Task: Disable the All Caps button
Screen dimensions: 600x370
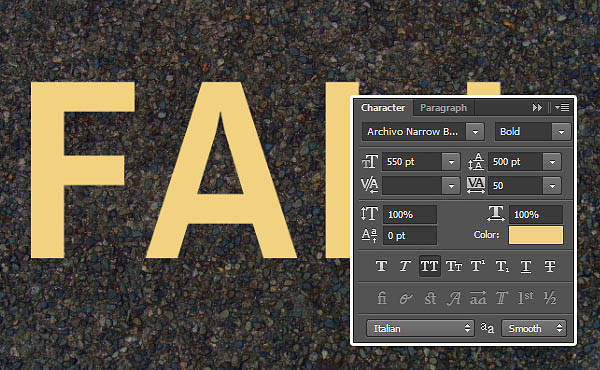Action: click(429, 266)
